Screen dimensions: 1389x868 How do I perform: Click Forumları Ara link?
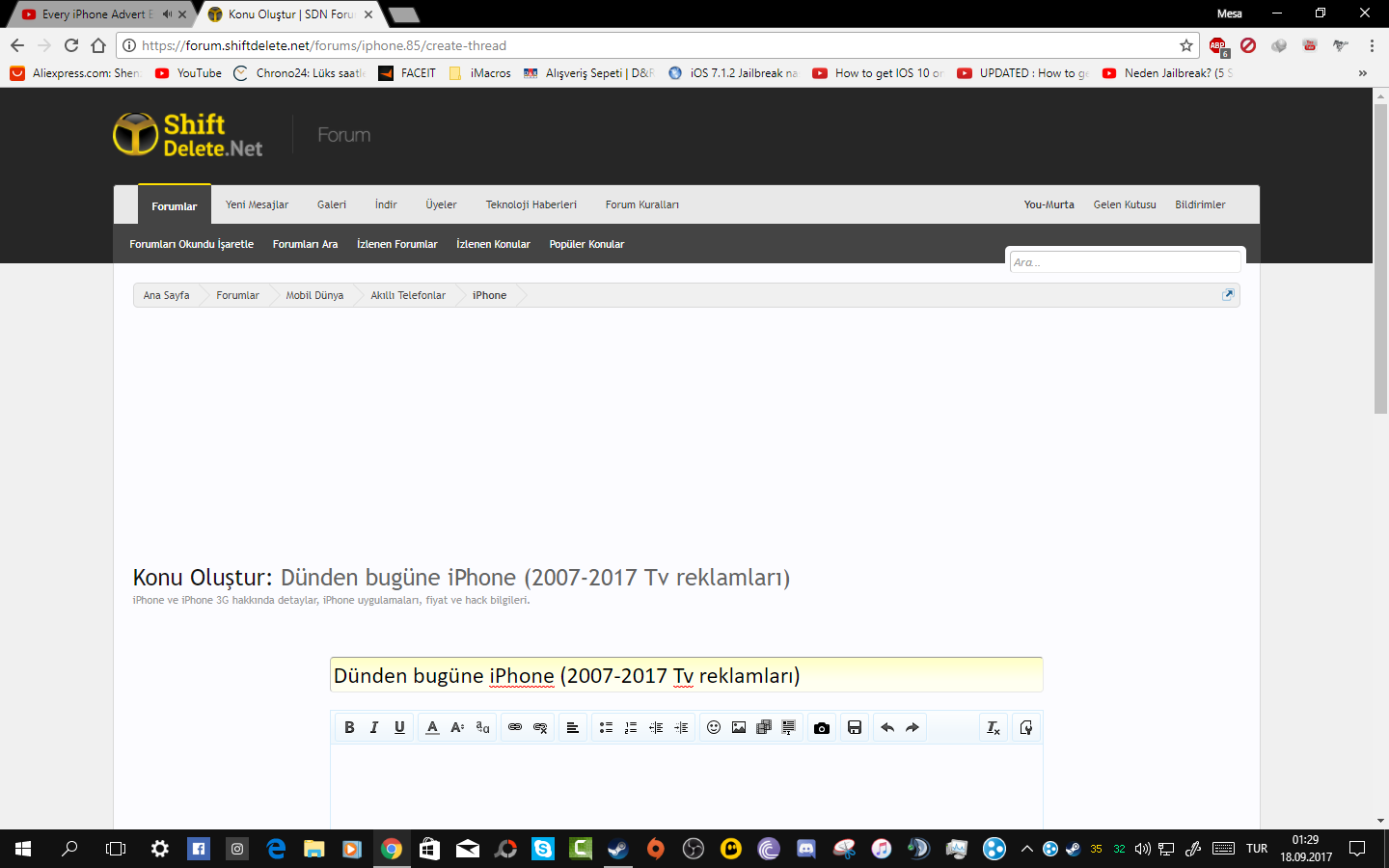point(305,244)
